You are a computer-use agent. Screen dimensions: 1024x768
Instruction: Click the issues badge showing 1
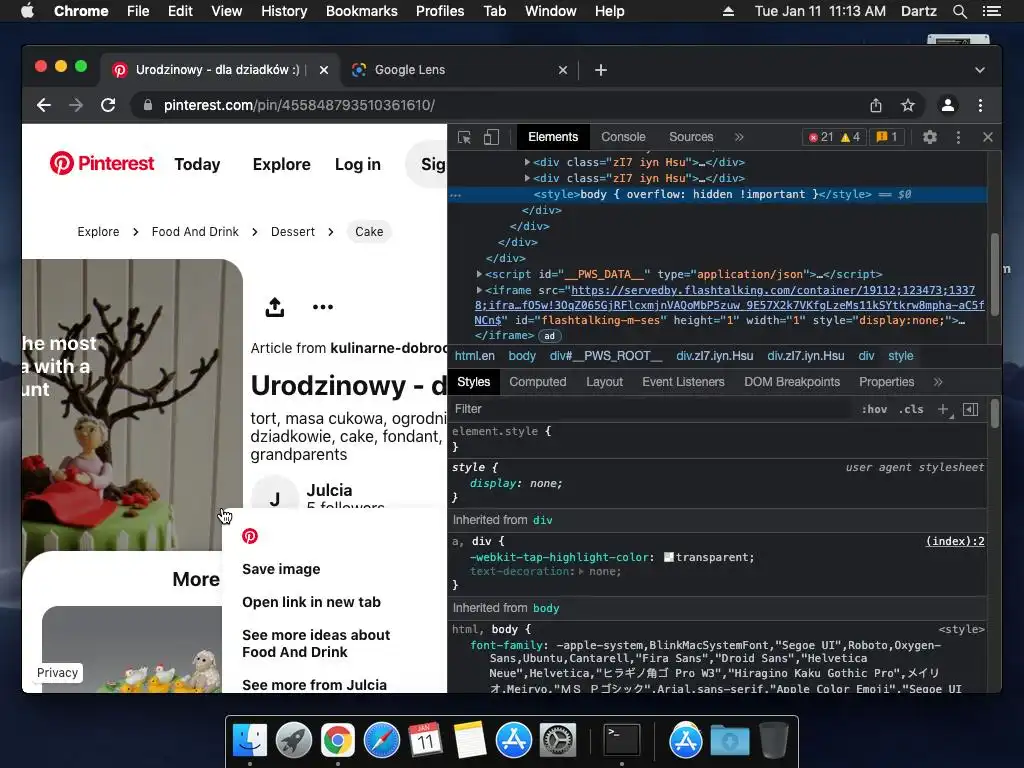[887, 137]
